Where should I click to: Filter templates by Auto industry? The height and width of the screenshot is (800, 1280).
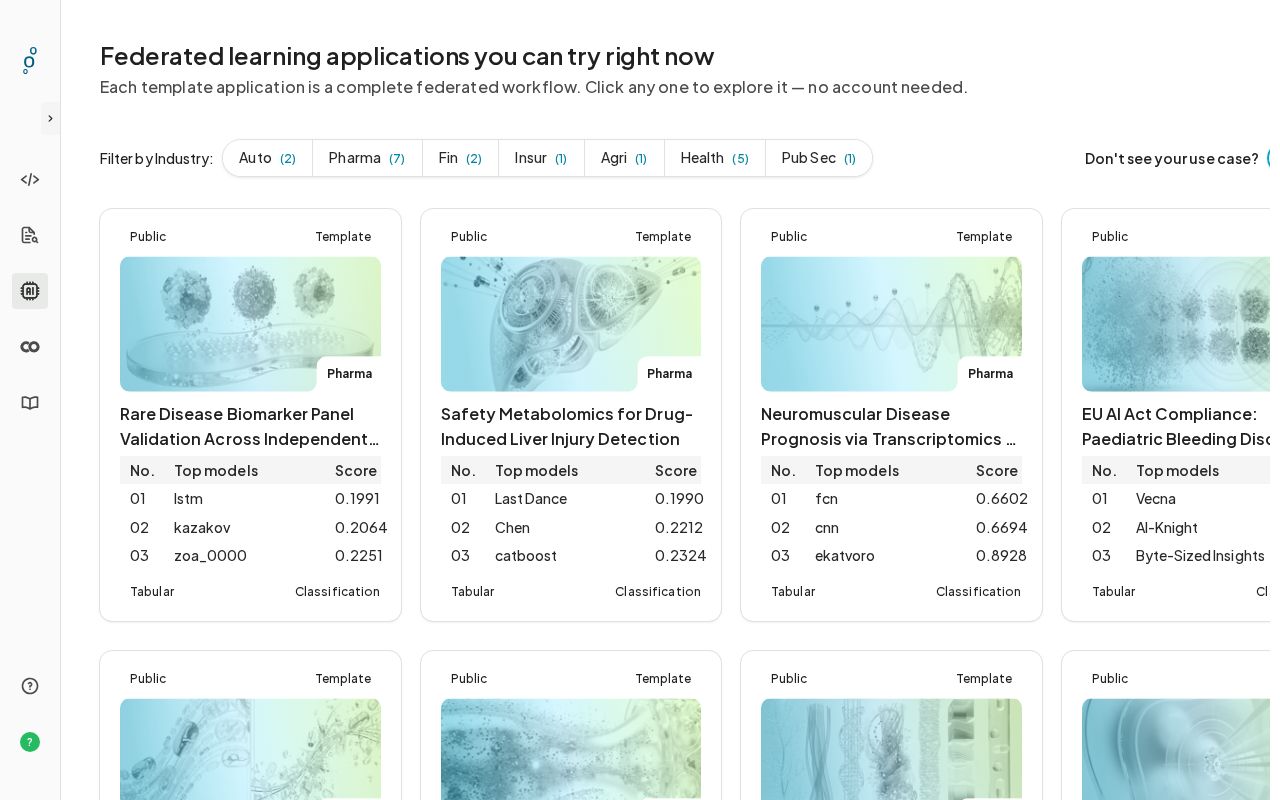(267, 158)
